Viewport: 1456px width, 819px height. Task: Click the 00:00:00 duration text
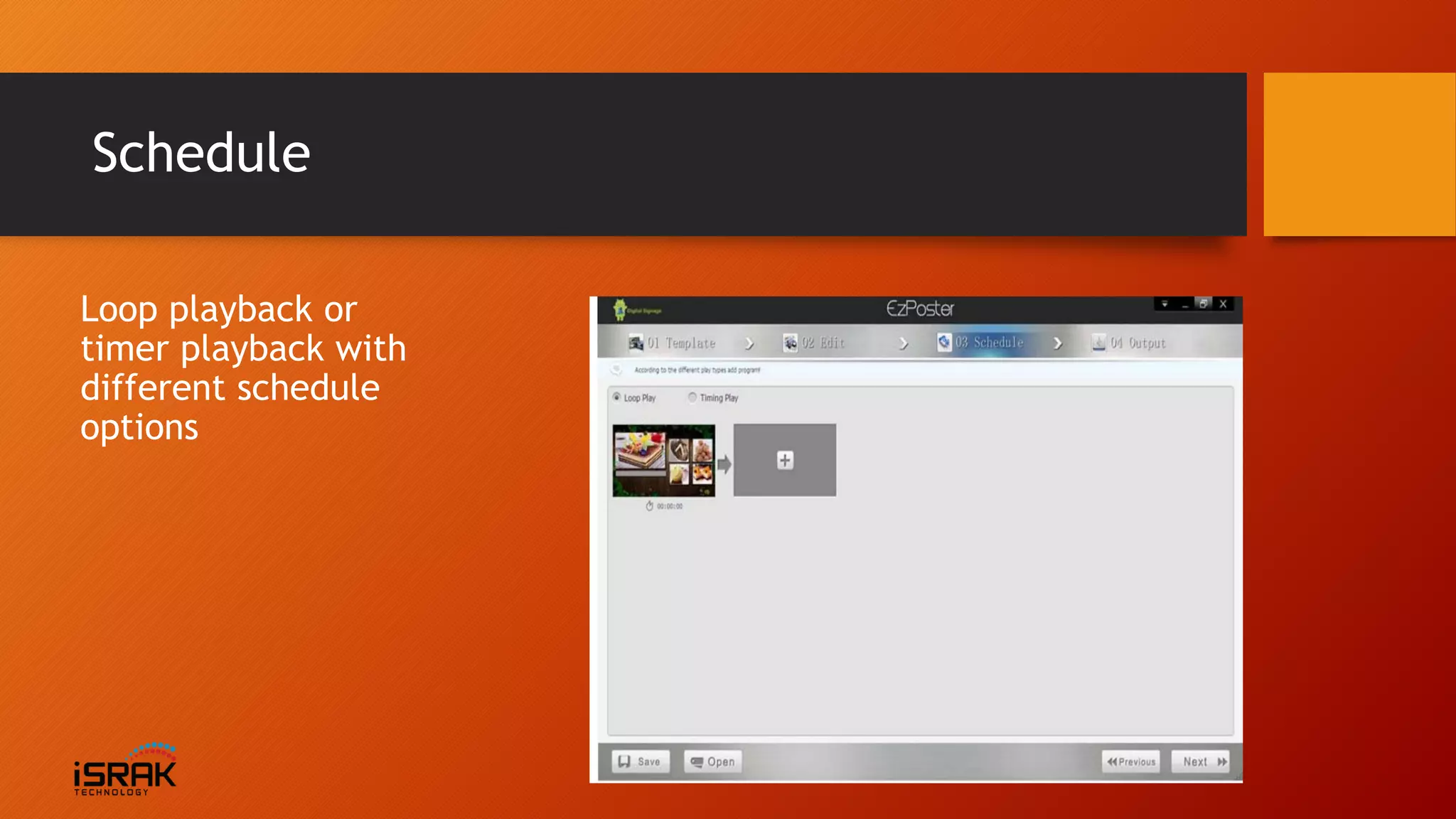click(670, 506)
